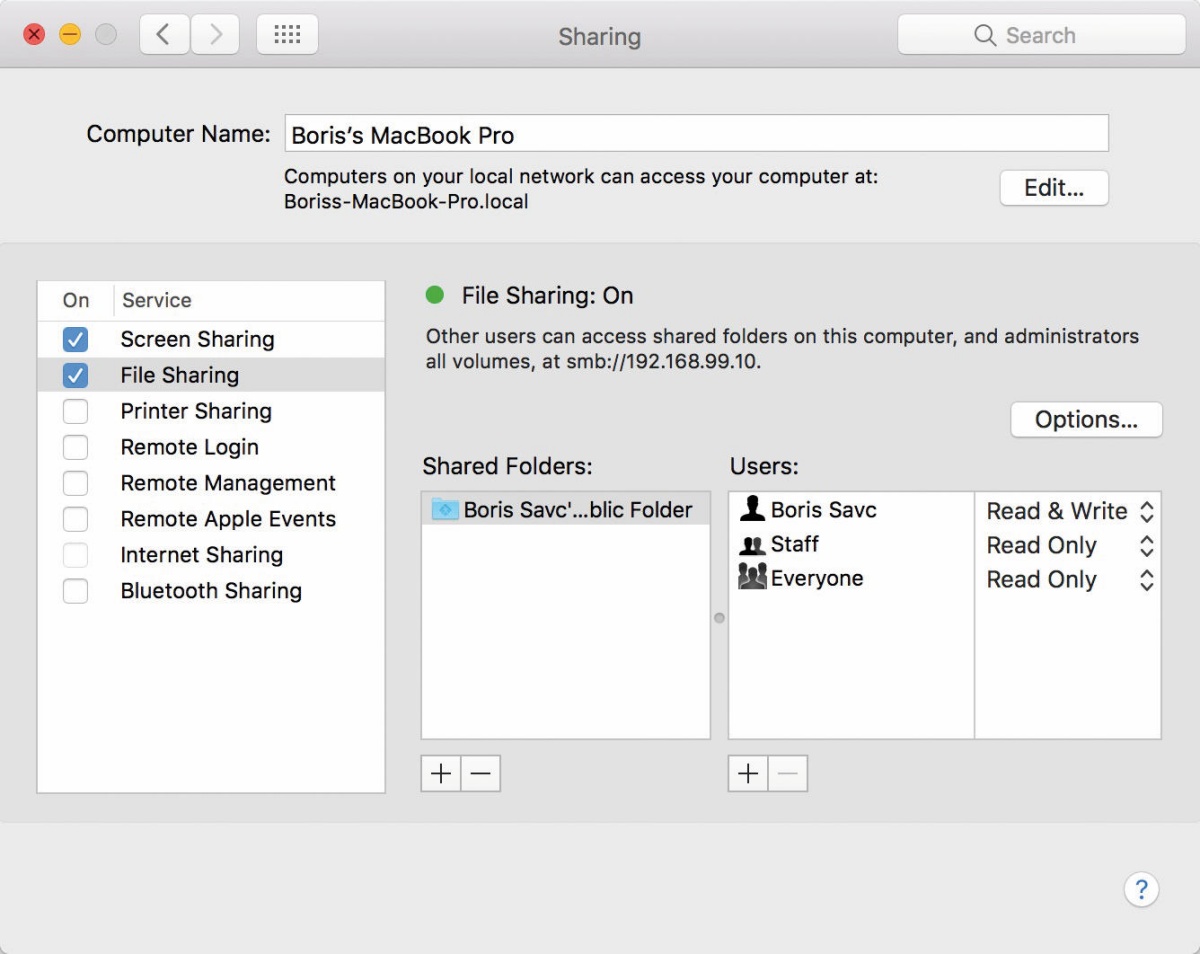1200x954 pixels.
Task: Click the On column header
Action: [76, 300]
